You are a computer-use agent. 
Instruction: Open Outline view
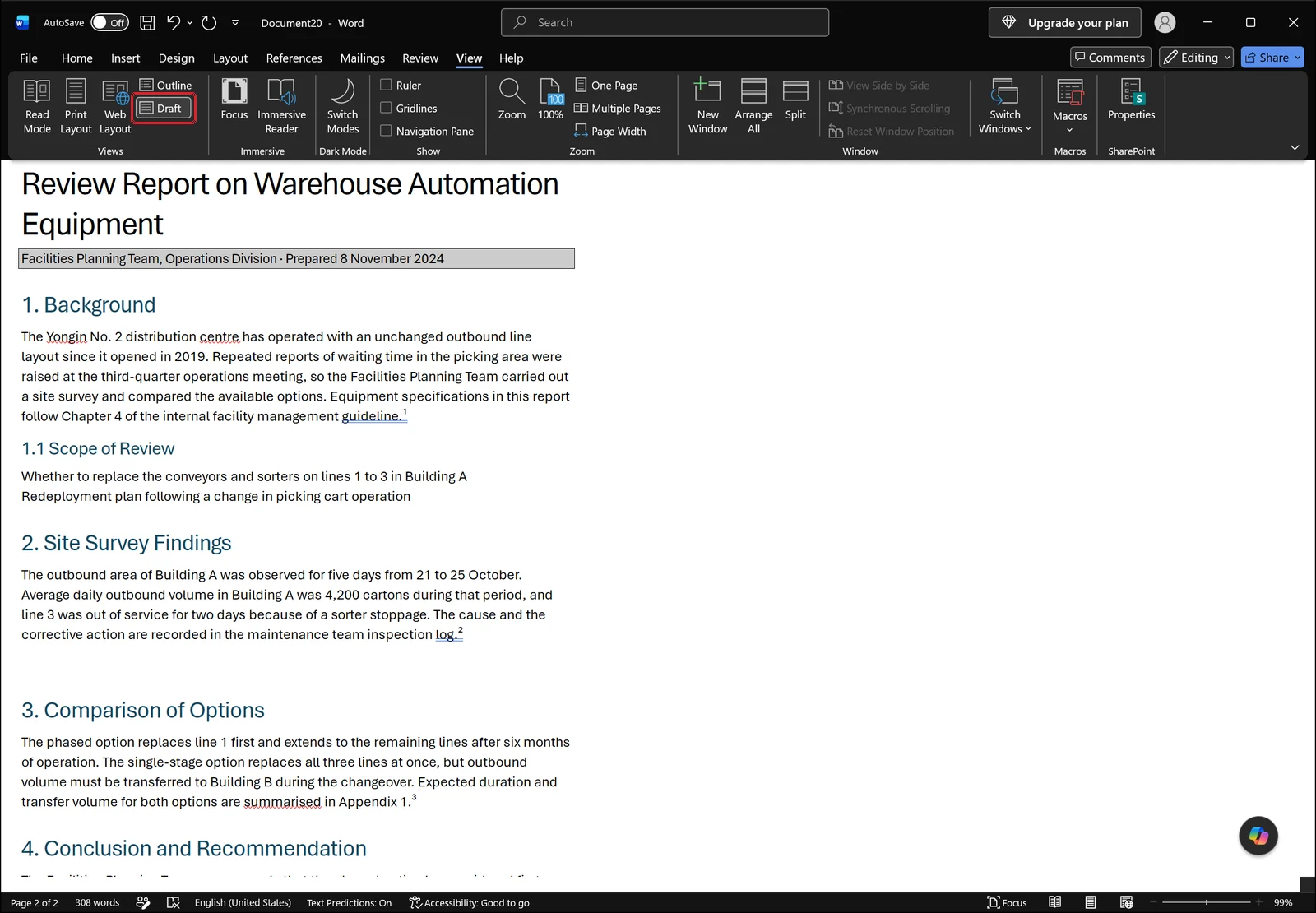point(165,85)
